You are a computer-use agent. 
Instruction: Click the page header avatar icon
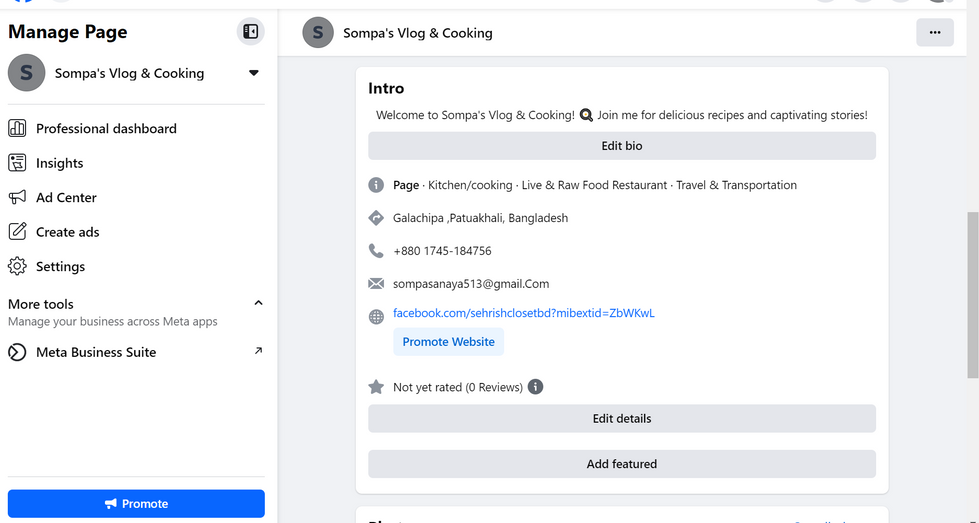(x=318, y=32)
